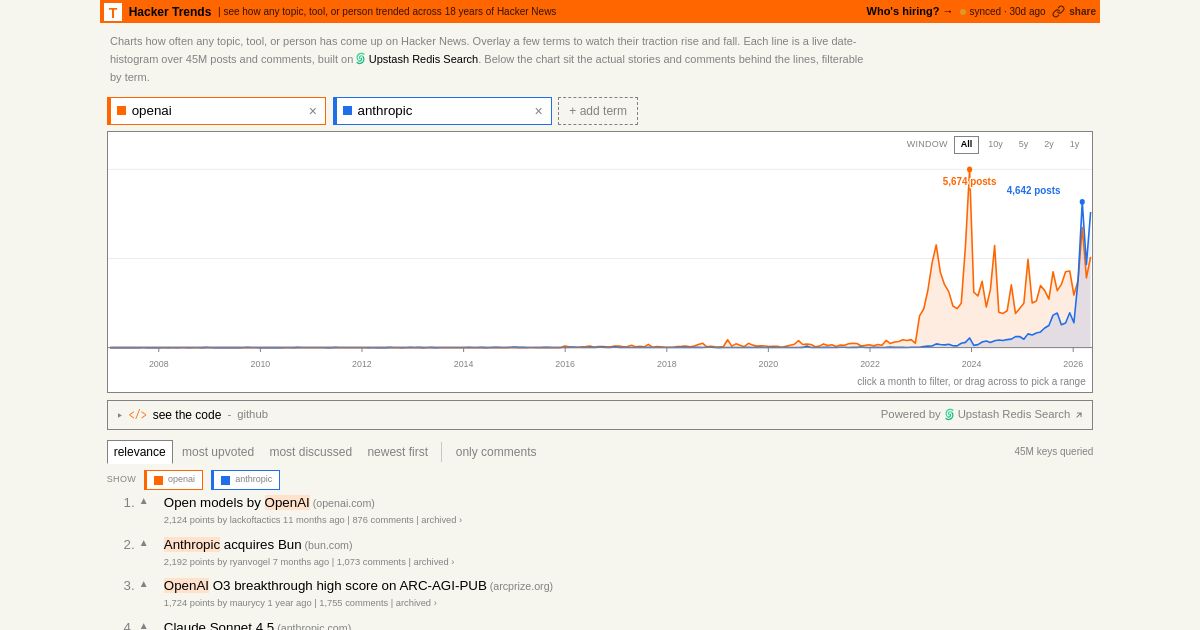Toggle the only comments filter
This screenshot has height=630, width=1200.
(496, 452)
